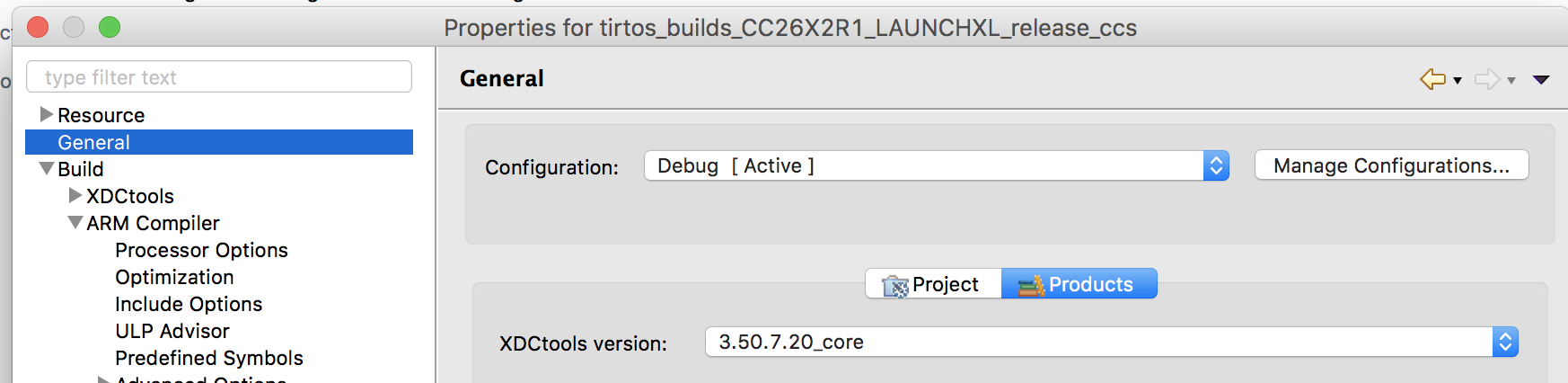The height and width of the screenshot is (383, 1568).
Task: Switch to the Project tab
Action: (x=933, y=284)
